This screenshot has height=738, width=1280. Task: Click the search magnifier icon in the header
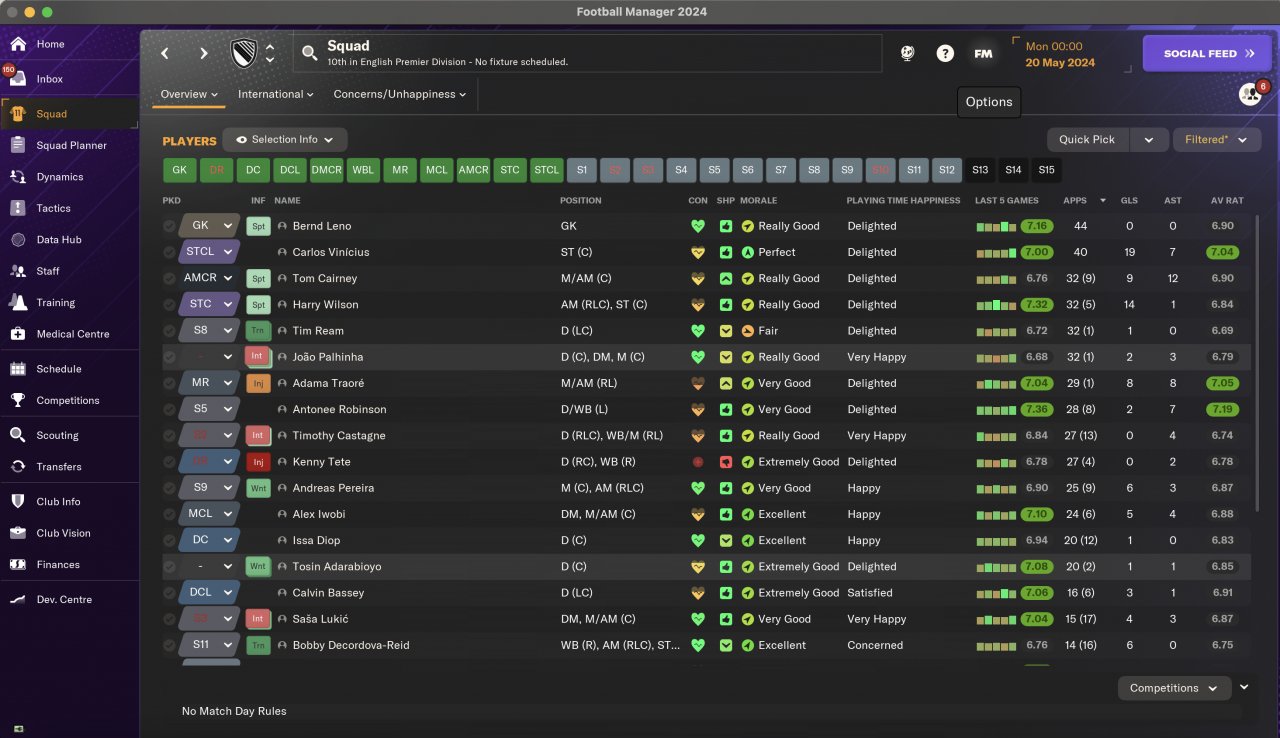(x=309, y=53)
